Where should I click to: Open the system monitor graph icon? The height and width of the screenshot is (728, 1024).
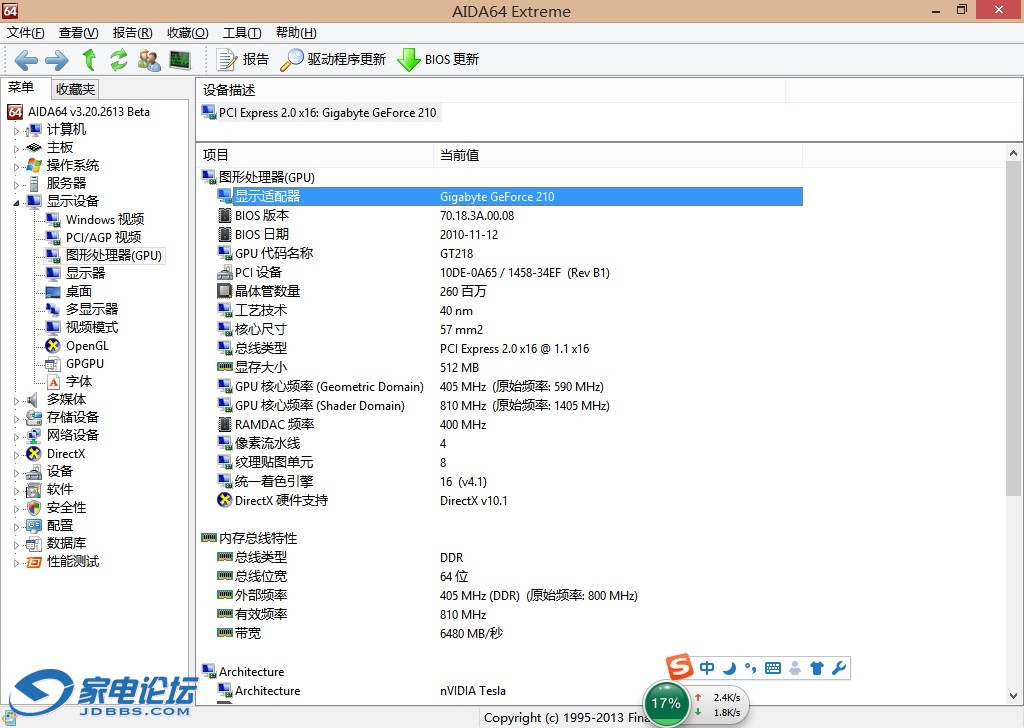(x=180, y=60)
